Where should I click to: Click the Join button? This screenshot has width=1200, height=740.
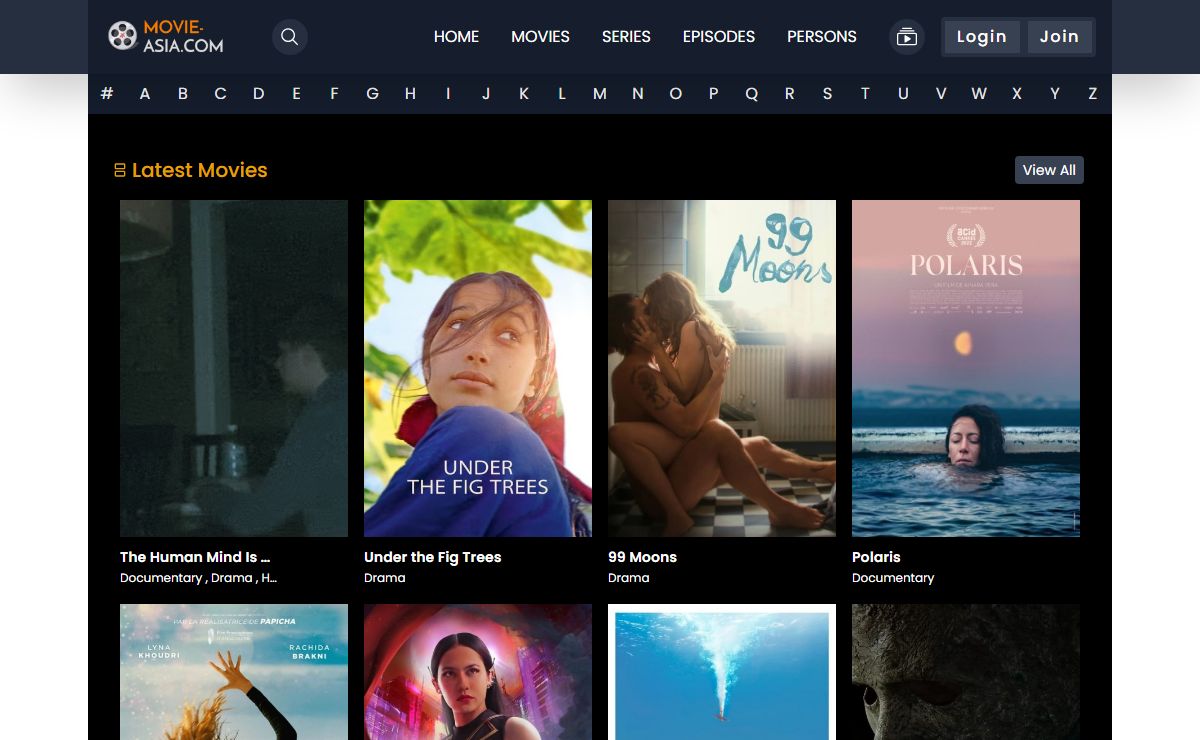click(x=1059, y=37)
